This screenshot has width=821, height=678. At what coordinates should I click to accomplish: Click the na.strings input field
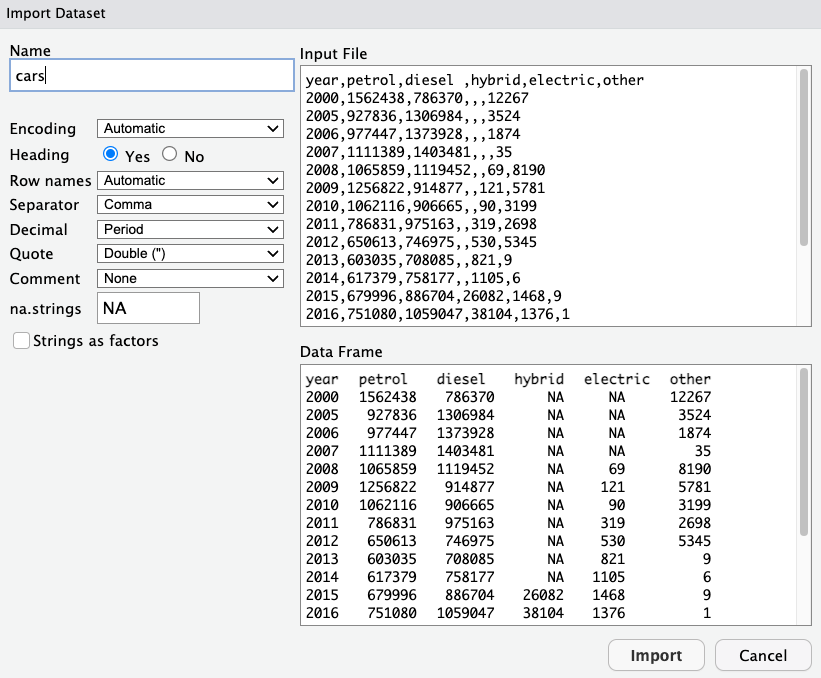(148, 308)
